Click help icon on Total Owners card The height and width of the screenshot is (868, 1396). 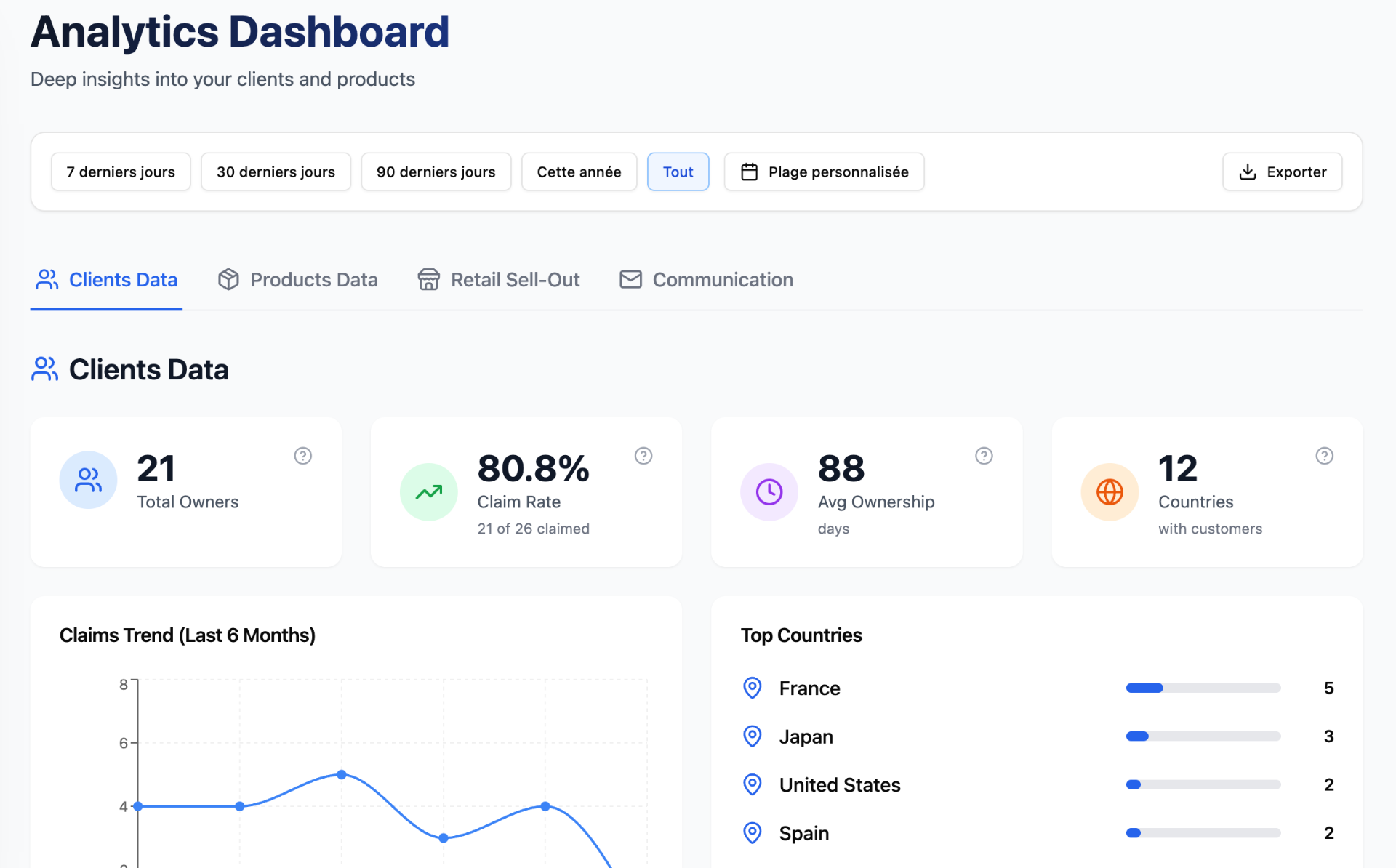pos(302,456)
